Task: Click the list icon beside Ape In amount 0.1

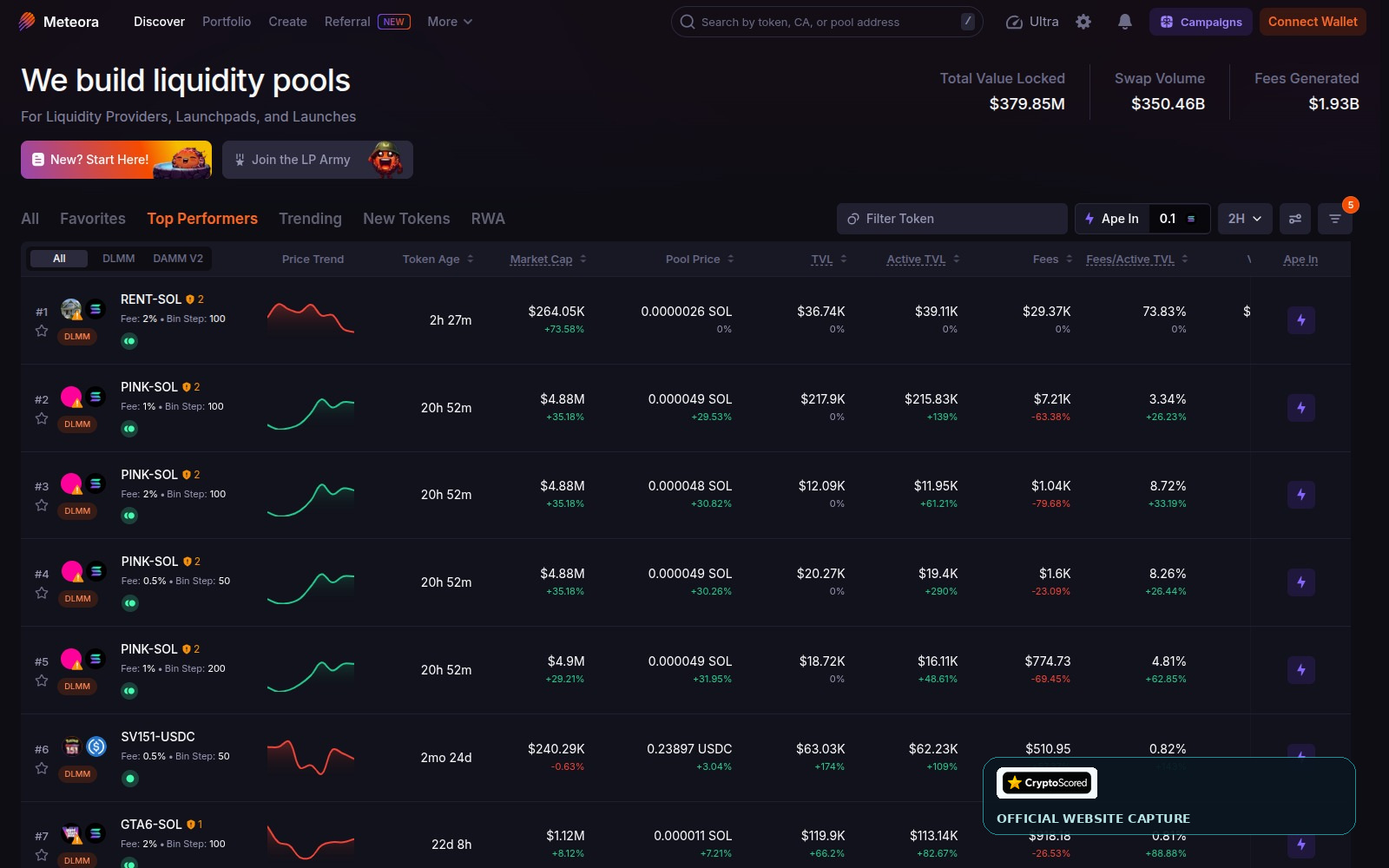Action: click(1191, 219)
